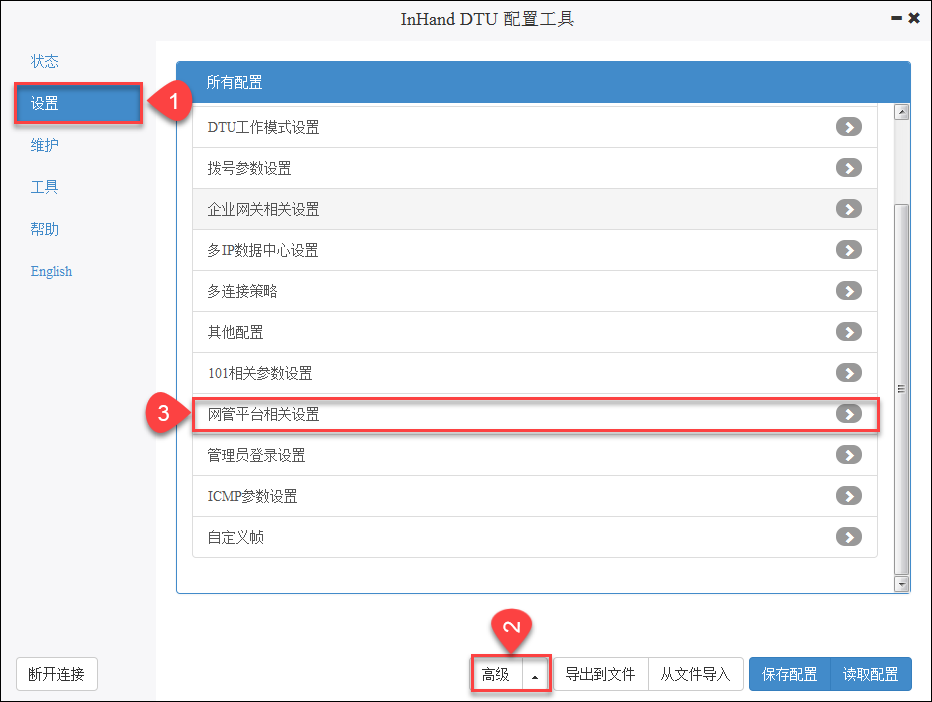Open 101相关参数设置 arrow icon
Screen dimensions: 932x702
(849, 373)
